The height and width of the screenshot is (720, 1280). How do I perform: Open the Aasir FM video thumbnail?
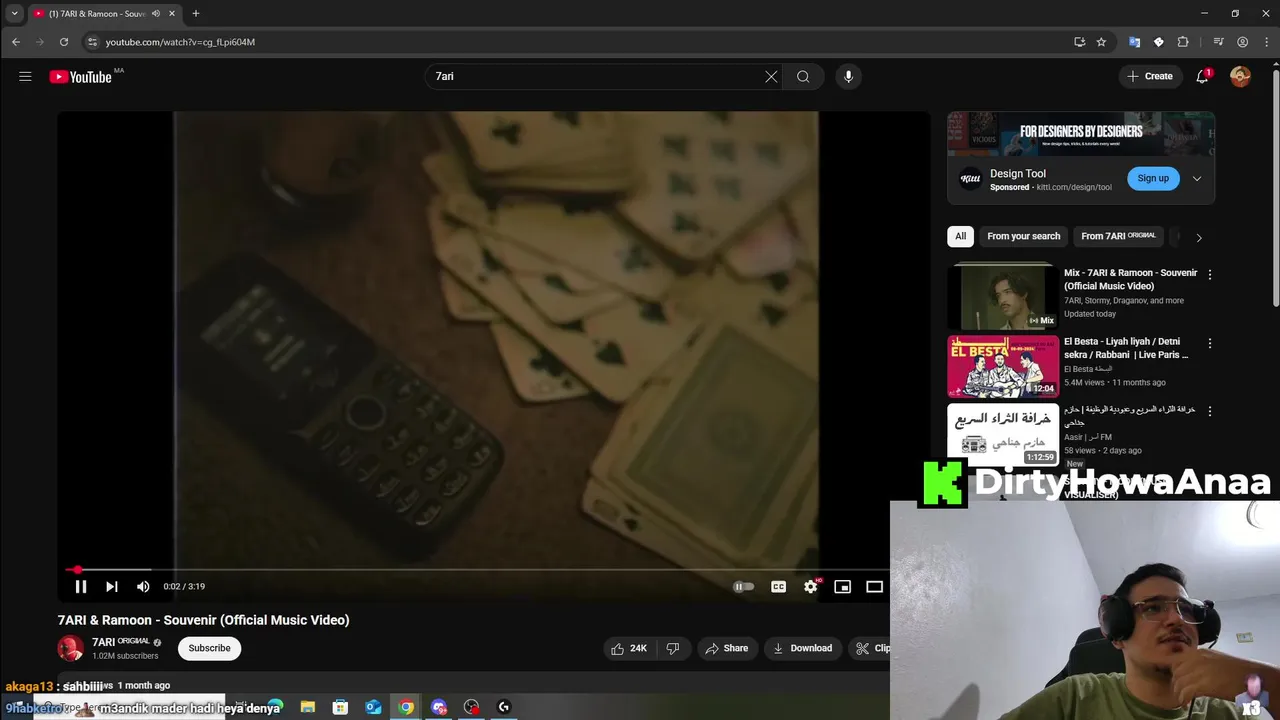(1003, 434)
